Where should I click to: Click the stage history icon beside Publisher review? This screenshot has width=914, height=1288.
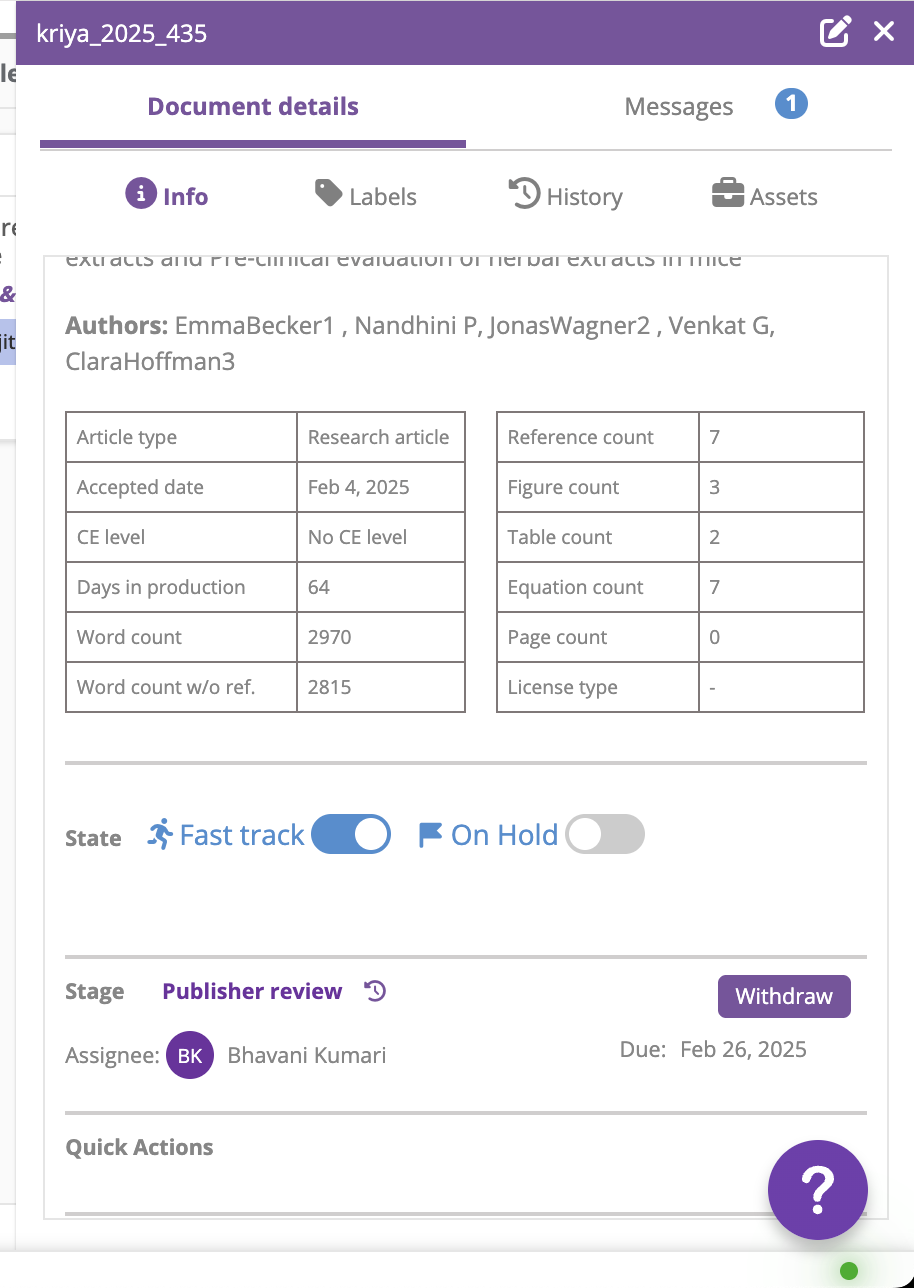pos(375,991)
